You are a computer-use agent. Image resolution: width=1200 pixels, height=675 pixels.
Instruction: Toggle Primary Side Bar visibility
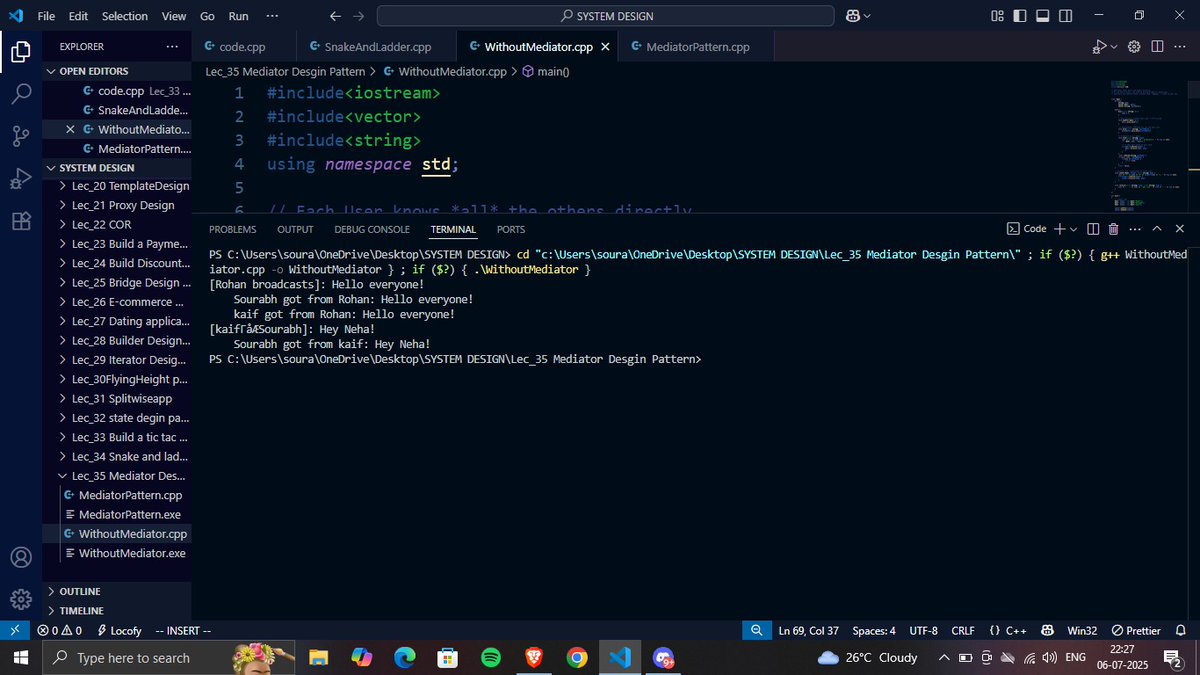click(1020, 16)
